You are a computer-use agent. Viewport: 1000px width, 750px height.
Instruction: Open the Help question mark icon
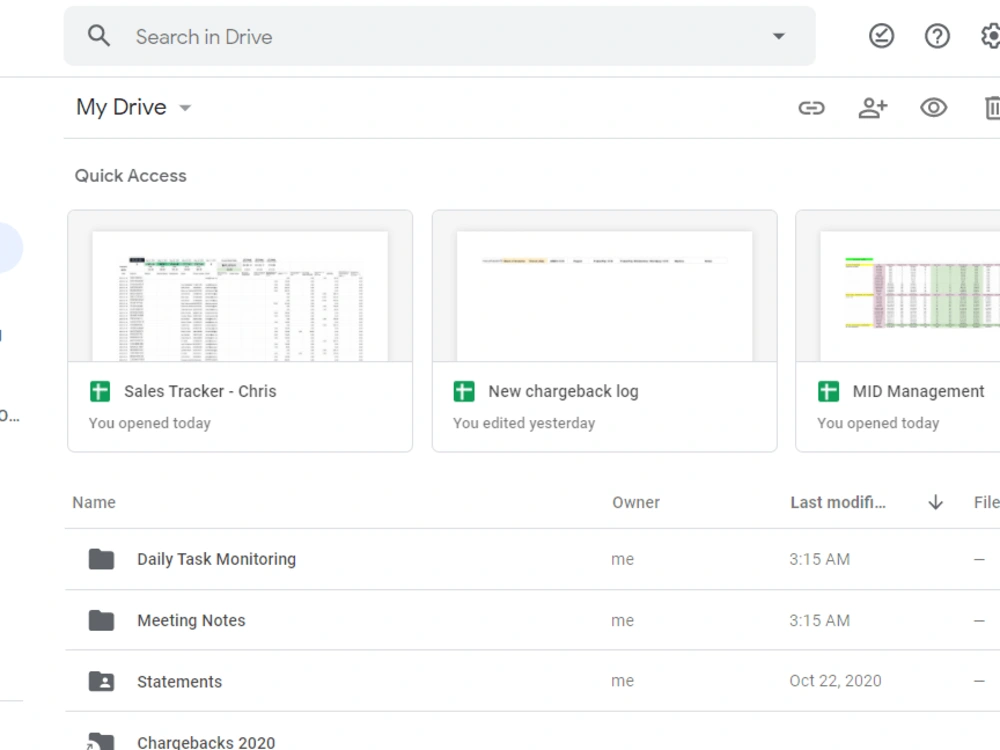click(937, 36)
